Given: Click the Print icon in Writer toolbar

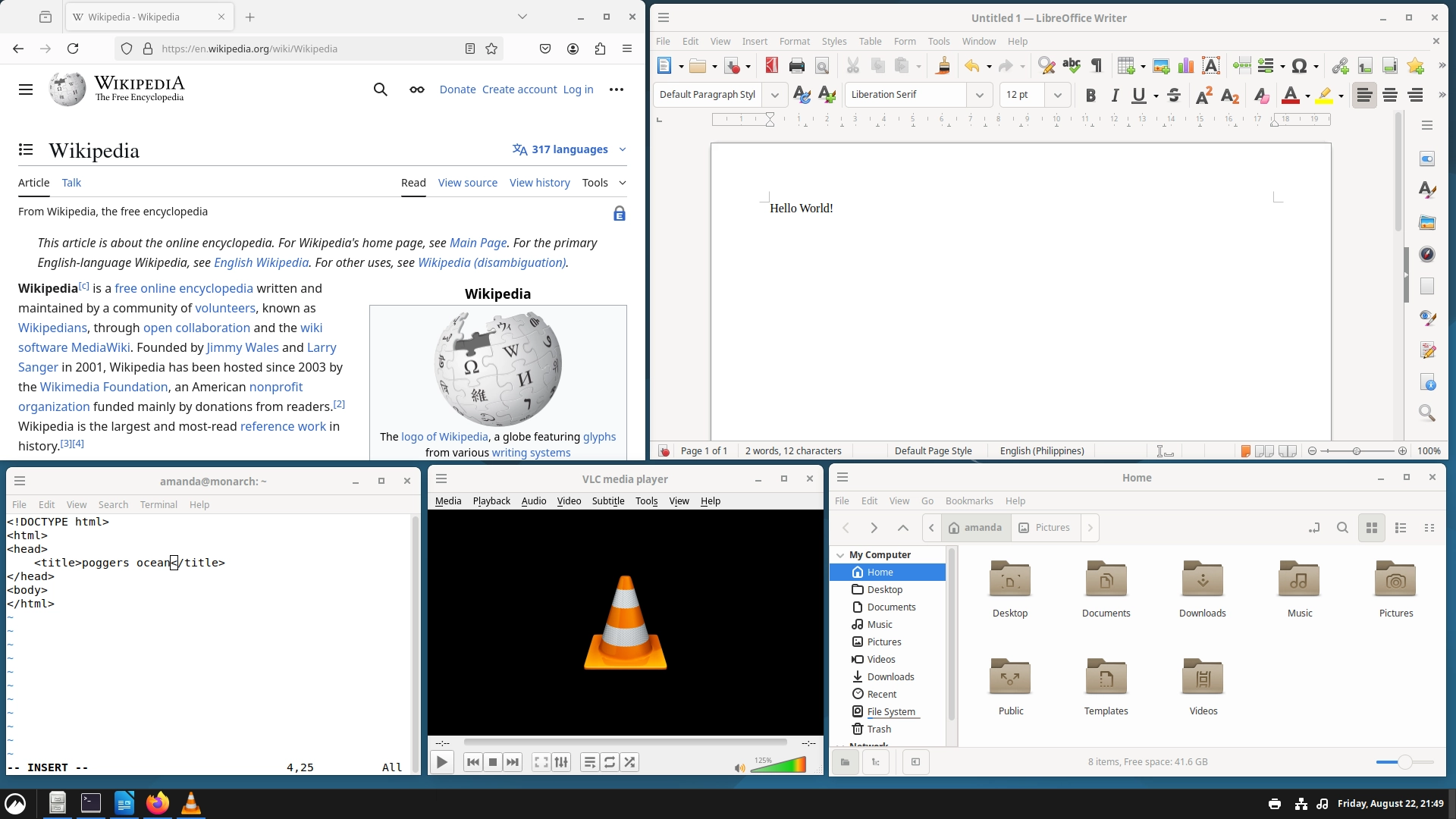Looking at the screenshot, I should [796, 66].
